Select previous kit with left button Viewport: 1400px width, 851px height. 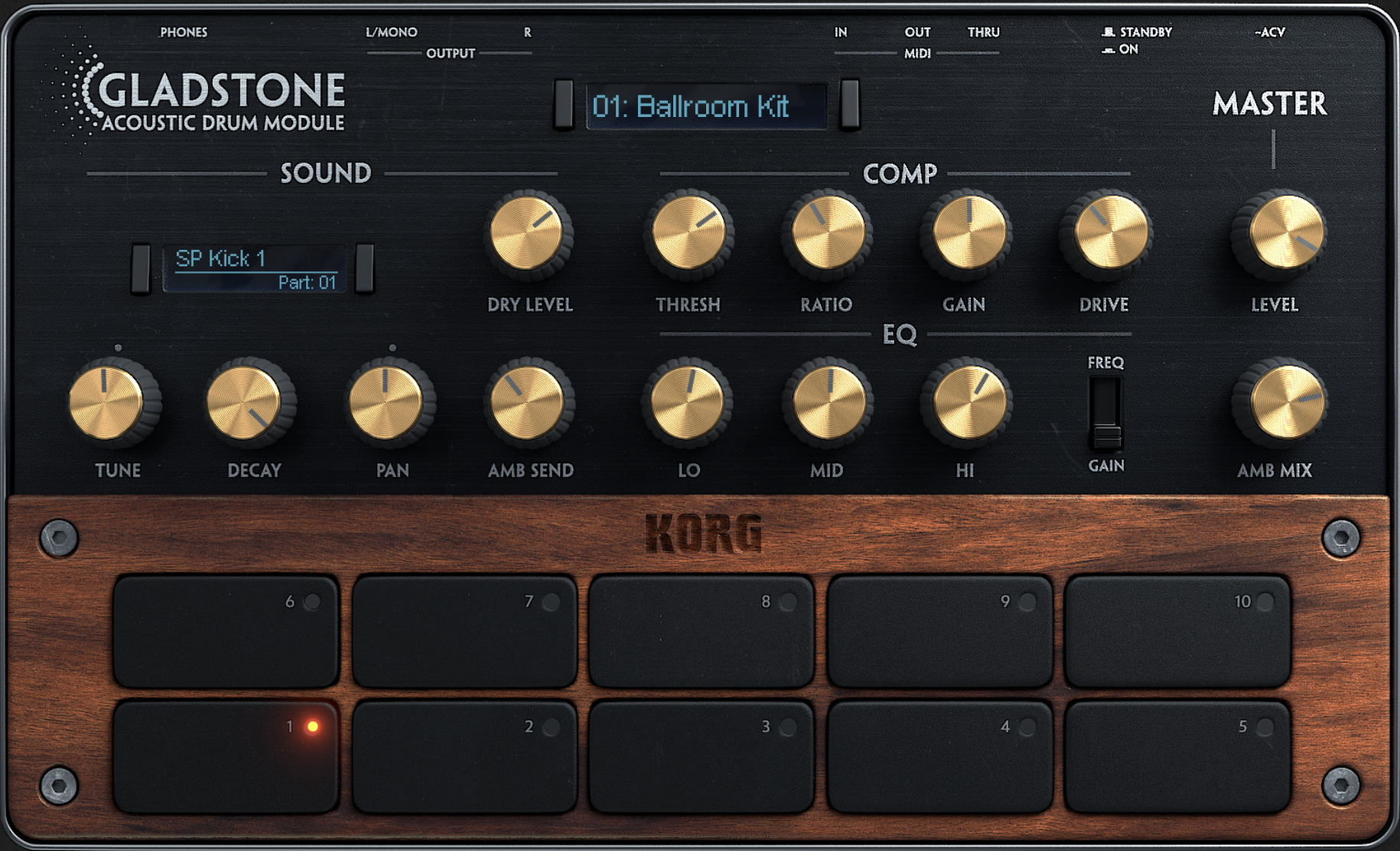coord(563,104)
